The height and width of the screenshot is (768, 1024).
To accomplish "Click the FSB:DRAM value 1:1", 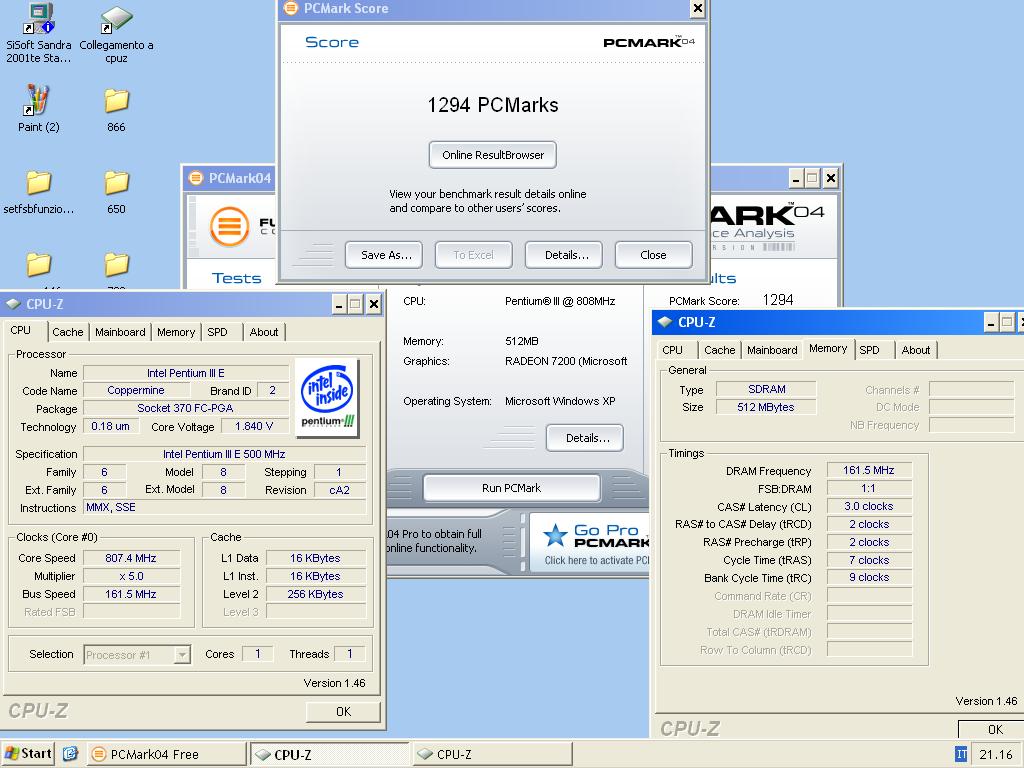I will 869,488.
